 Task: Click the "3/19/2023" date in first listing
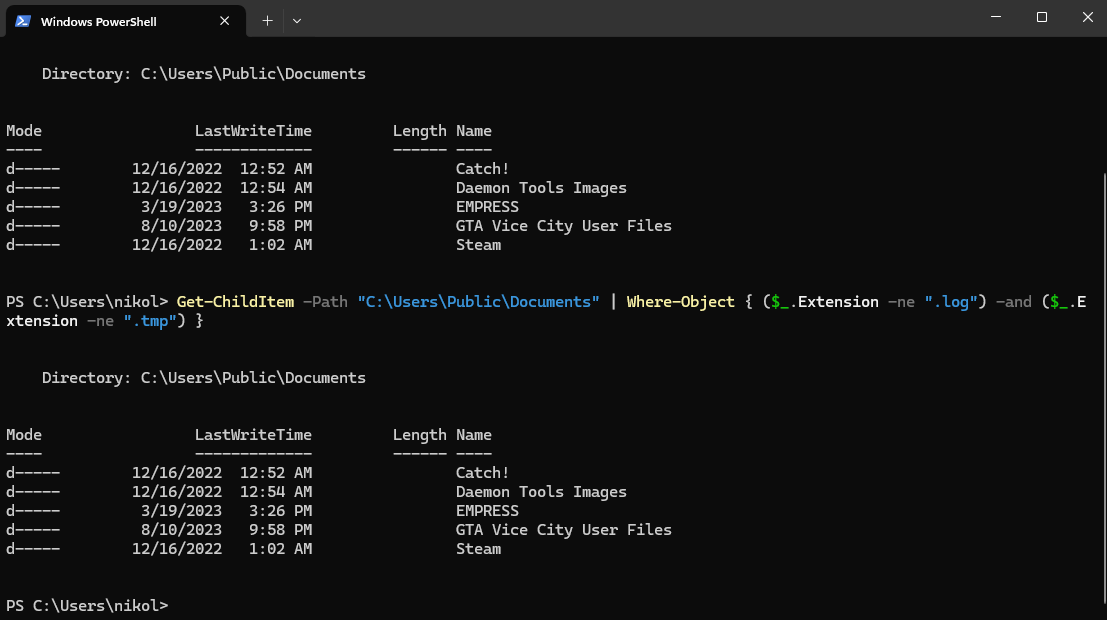click(181, 207)
